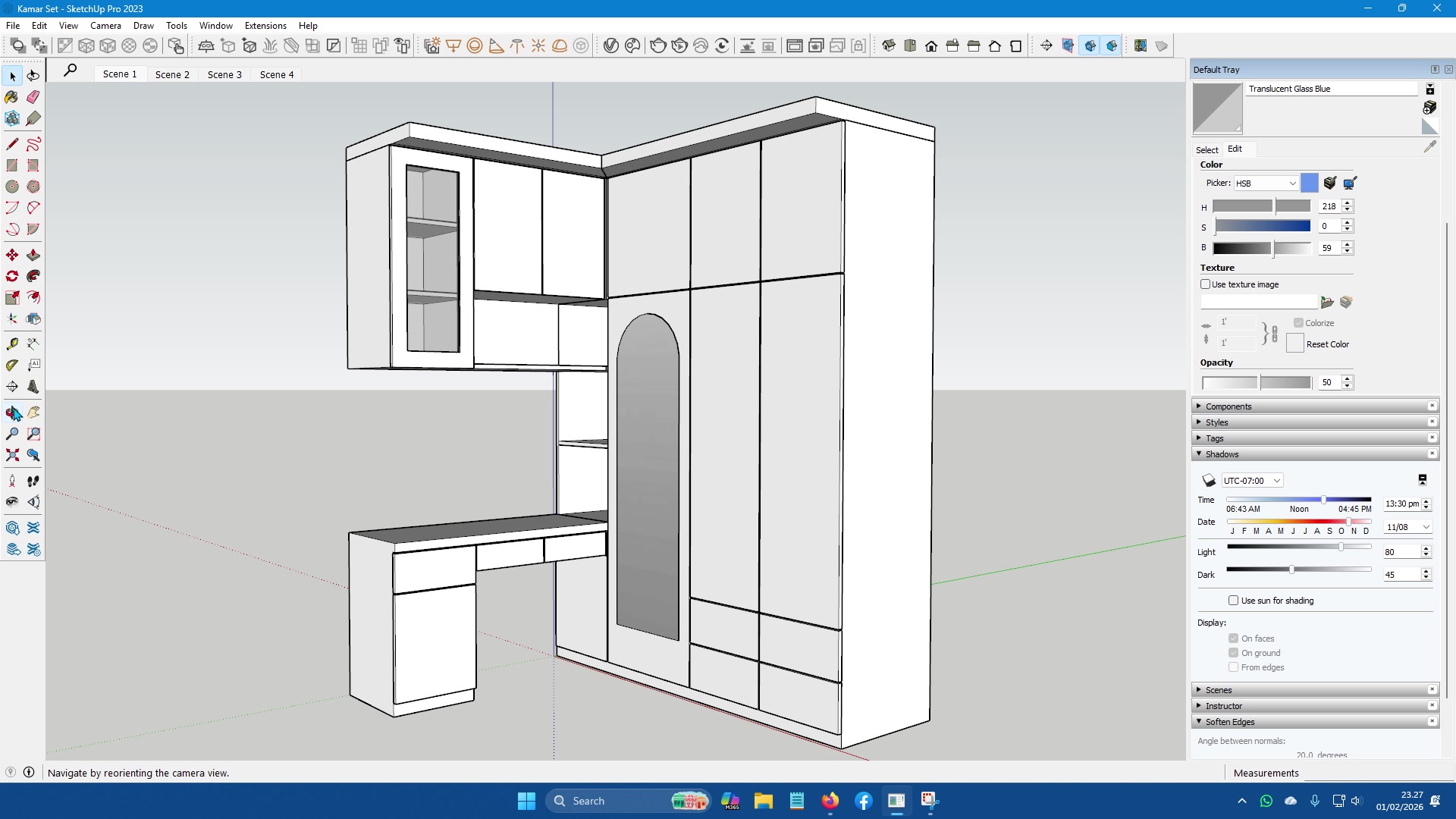Enable Use texture image checkbox
The width and height of the screenshot is (1456, 819).
1205,284
